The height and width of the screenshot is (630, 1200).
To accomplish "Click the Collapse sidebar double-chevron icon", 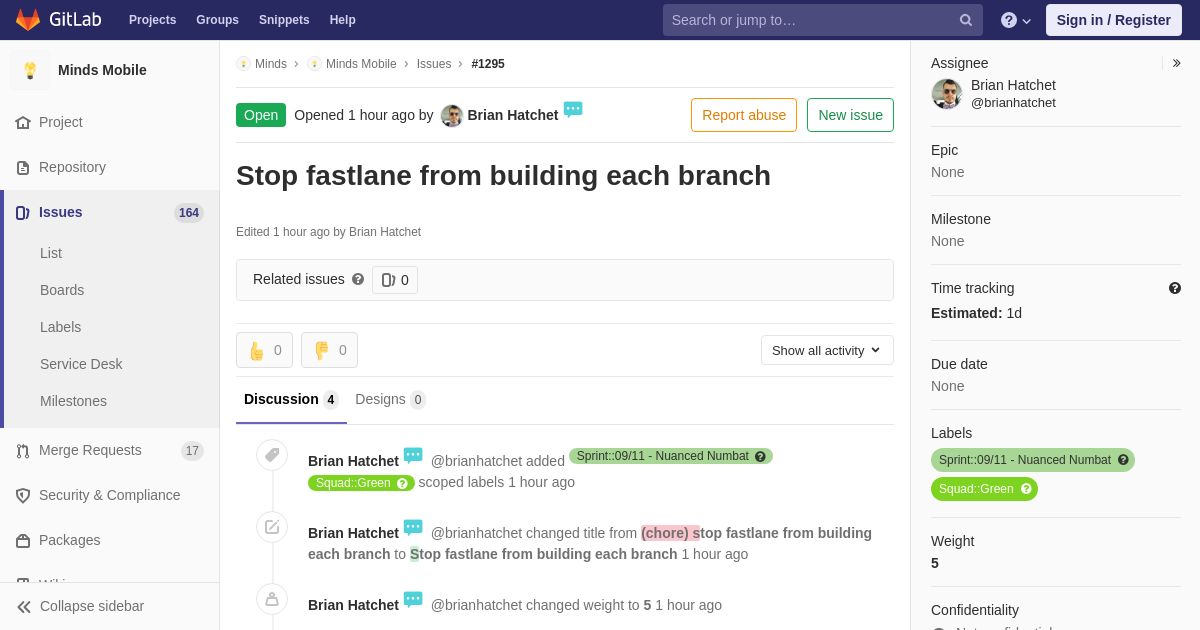I will (24, 606).
